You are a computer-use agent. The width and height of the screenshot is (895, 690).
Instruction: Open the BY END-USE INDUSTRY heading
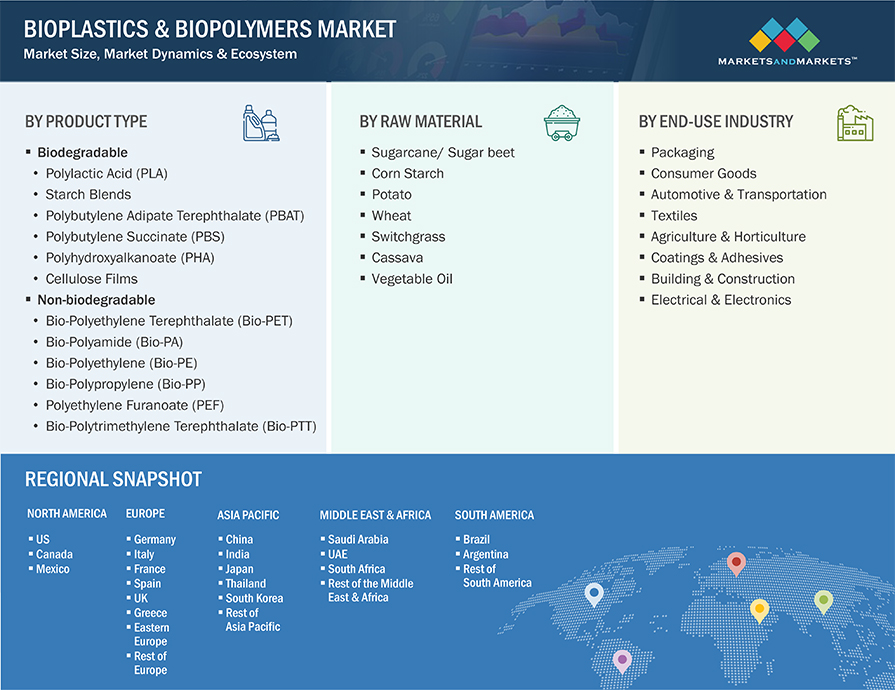(x=715, y=122)
